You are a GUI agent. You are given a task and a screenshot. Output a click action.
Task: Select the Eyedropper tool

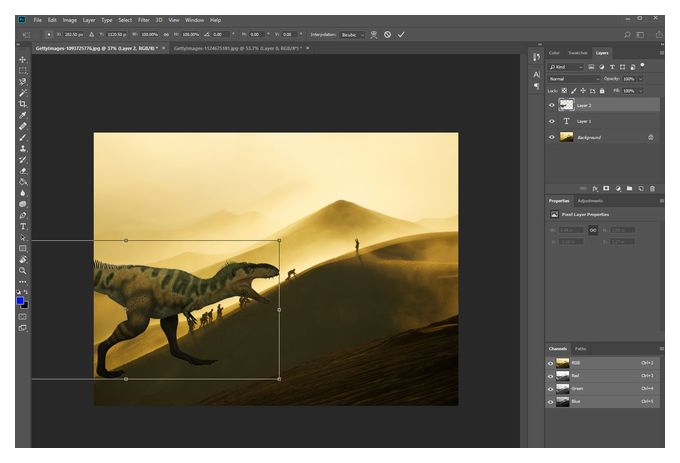[x=23, y=115]
